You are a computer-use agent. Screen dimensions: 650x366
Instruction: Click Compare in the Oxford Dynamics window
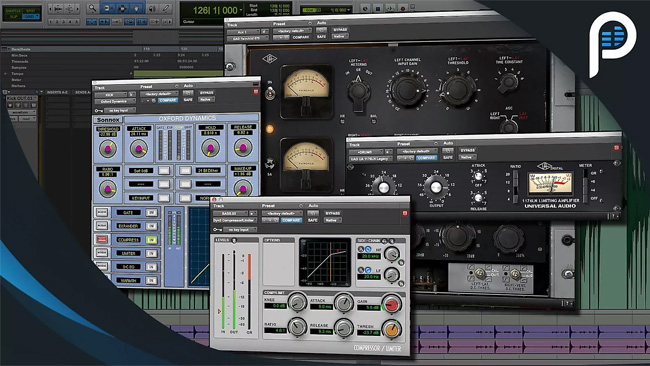167,100
